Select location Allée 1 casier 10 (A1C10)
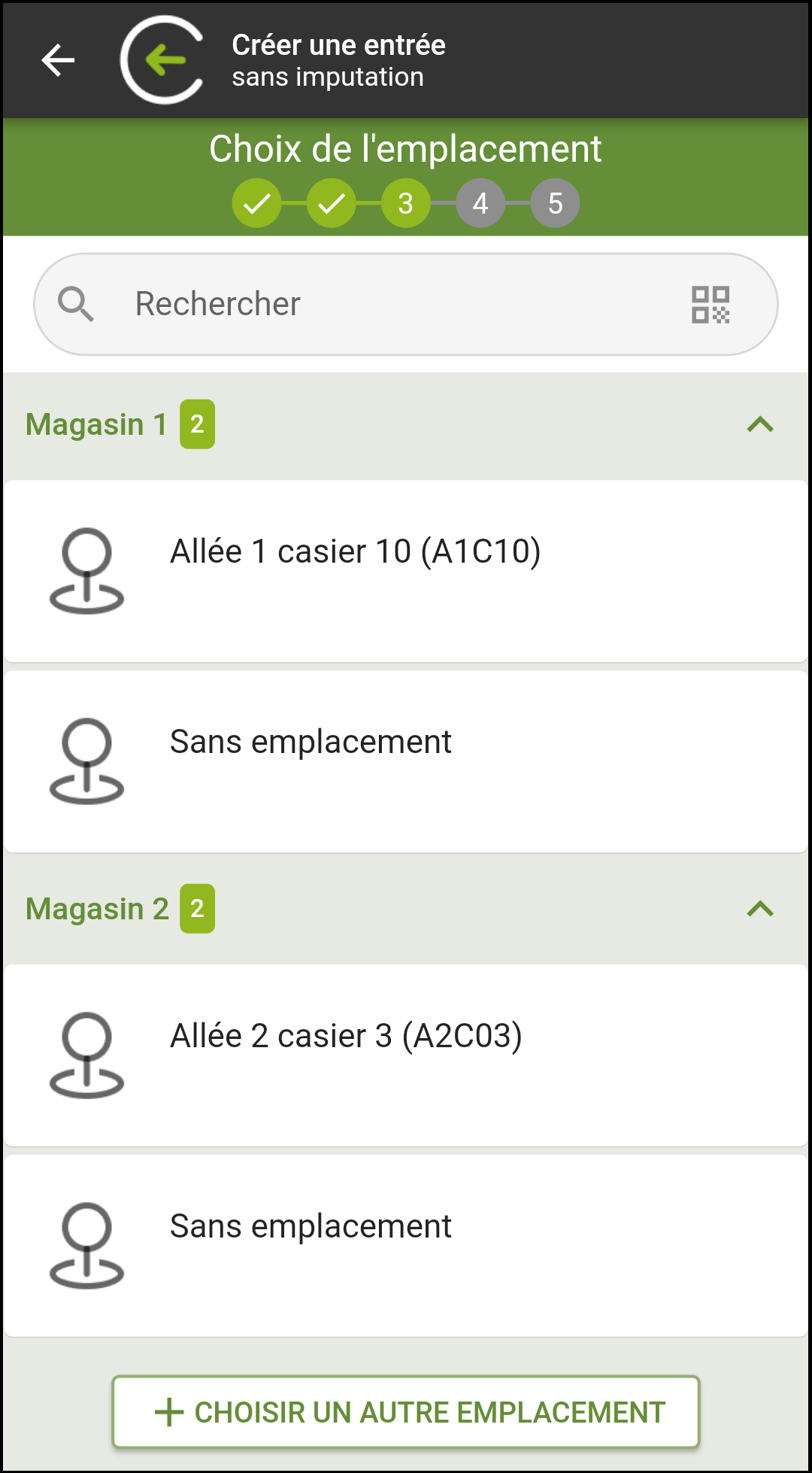Image resolution: width=812 pixels, height=1473 pixels. point(406,572)
